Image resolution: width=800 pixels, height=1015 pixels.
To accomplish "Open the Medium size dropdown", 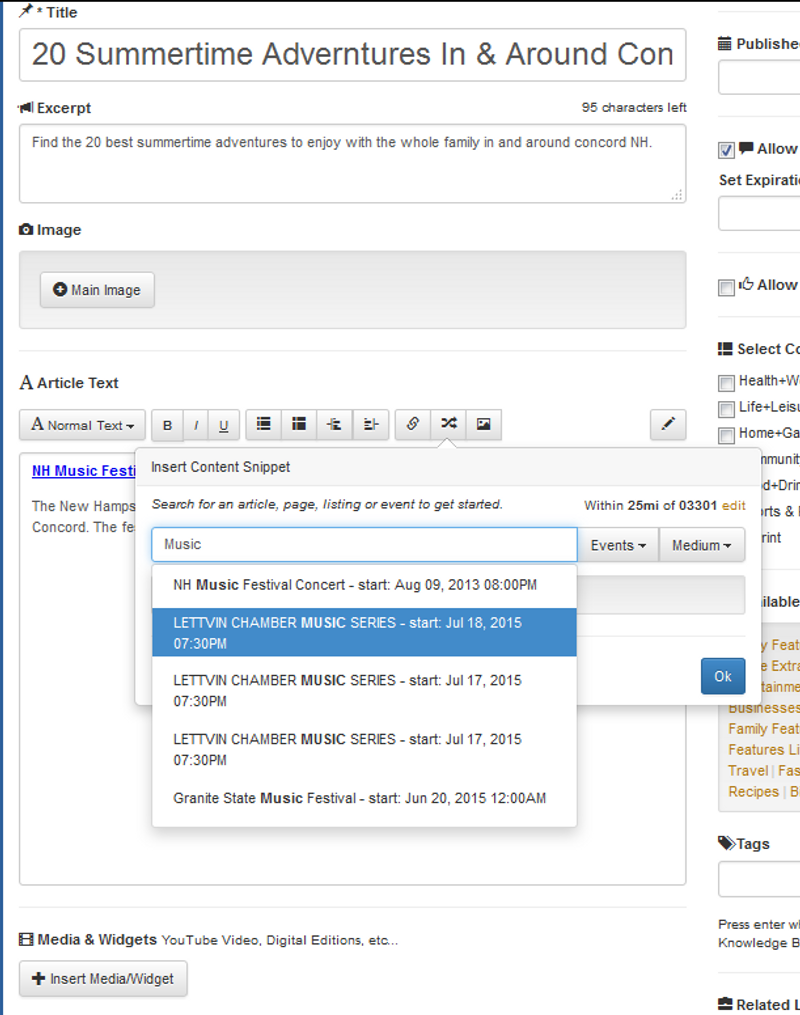I will pos(702,545).
